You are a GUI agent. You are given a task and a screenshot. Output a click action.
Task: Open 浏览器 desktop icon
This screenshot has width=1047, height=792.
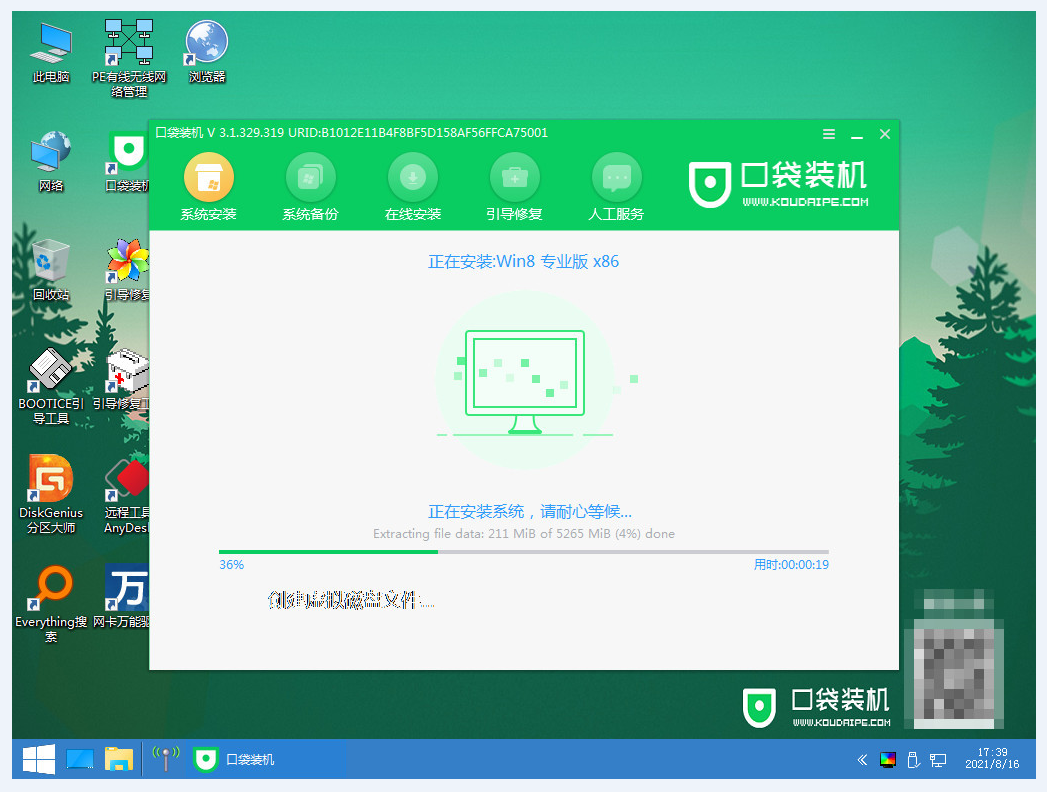(x=207, y=53)
